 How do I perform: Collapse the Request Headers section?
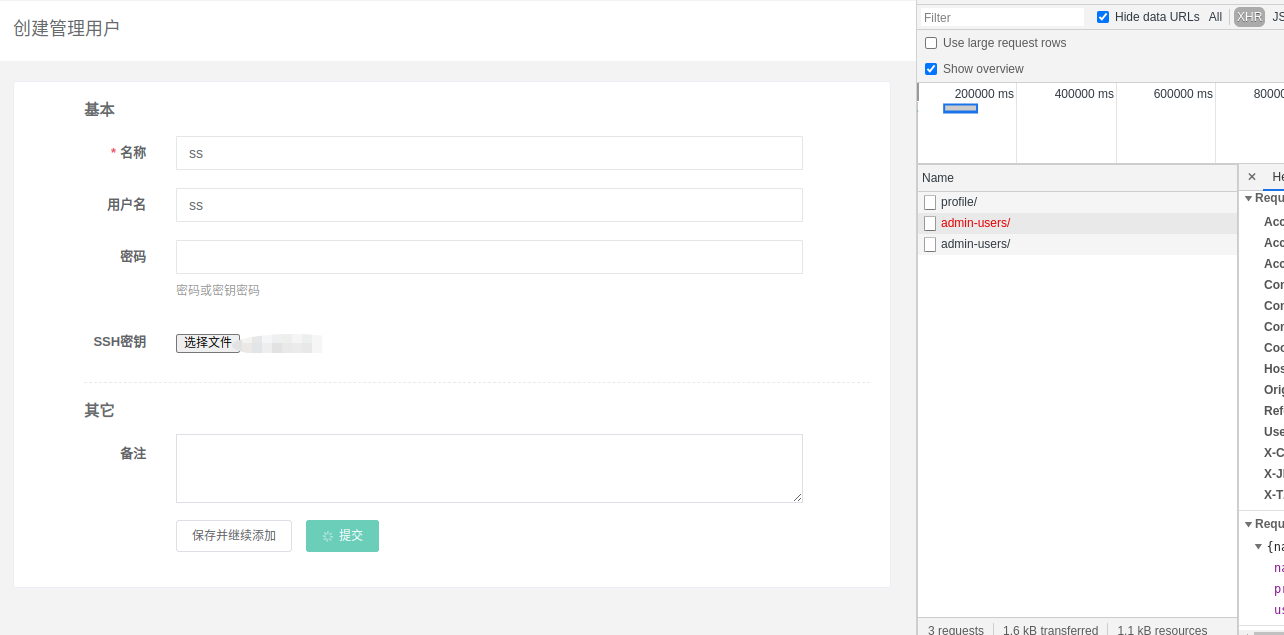(1249, 198)
